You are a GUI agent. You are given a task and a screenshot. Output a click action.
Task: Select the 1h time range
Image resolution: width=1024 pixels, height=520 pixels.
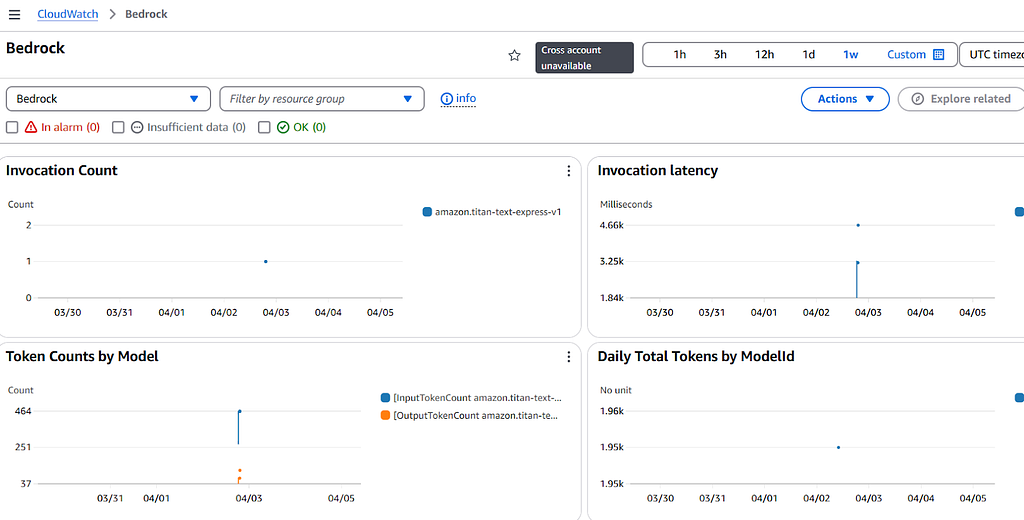tap(679, 54)
